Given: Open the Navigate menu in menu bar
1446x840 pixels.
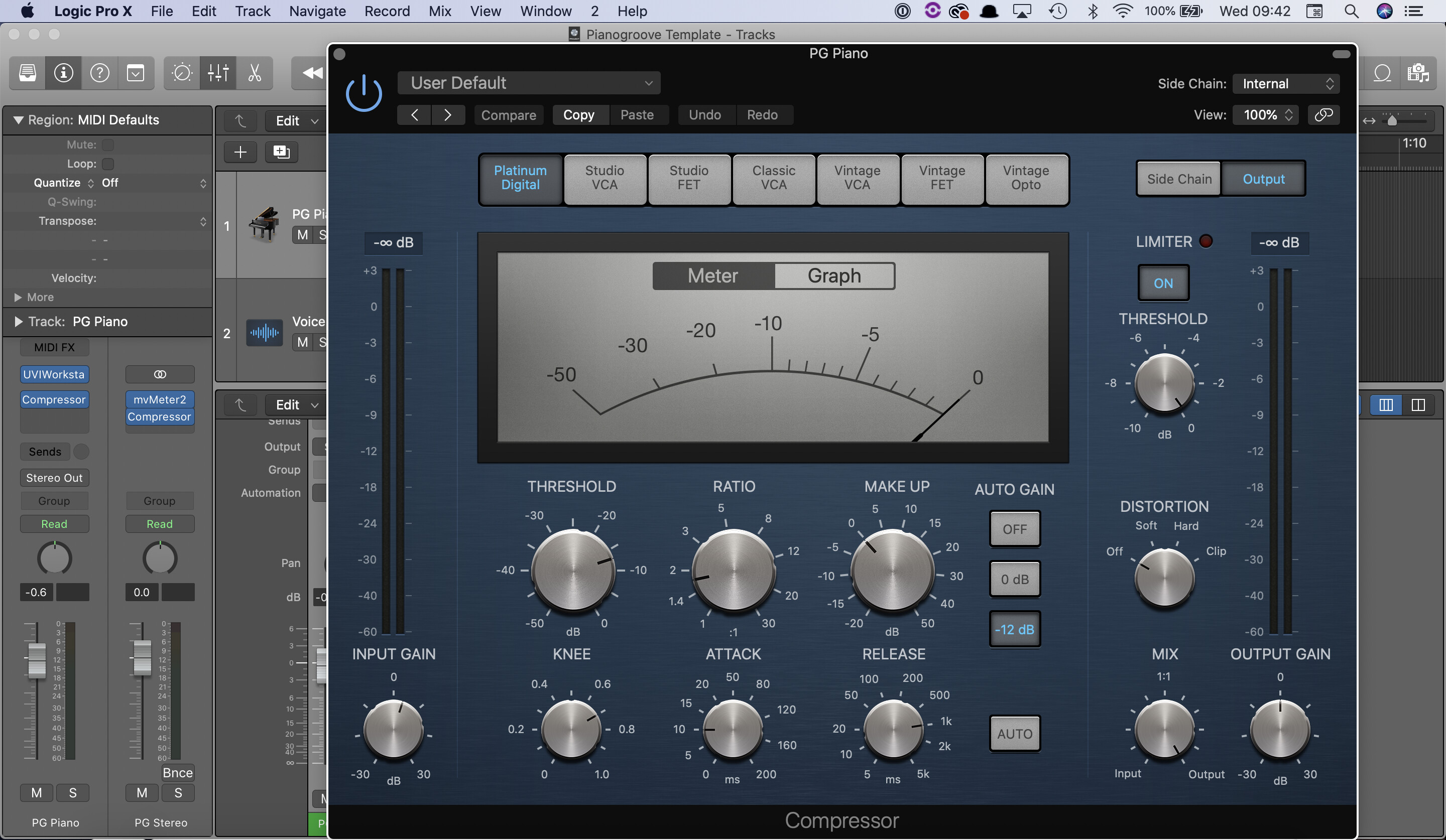Looking at the screenshot, I should tap(317, 11).
